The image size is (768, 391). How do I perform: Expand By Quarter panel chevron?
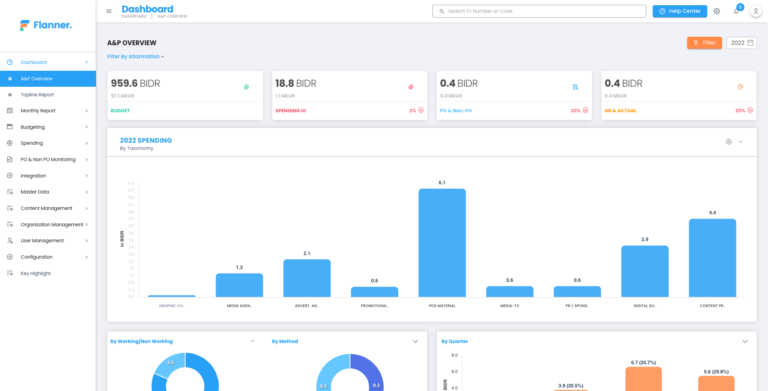(x=745, y=342)
